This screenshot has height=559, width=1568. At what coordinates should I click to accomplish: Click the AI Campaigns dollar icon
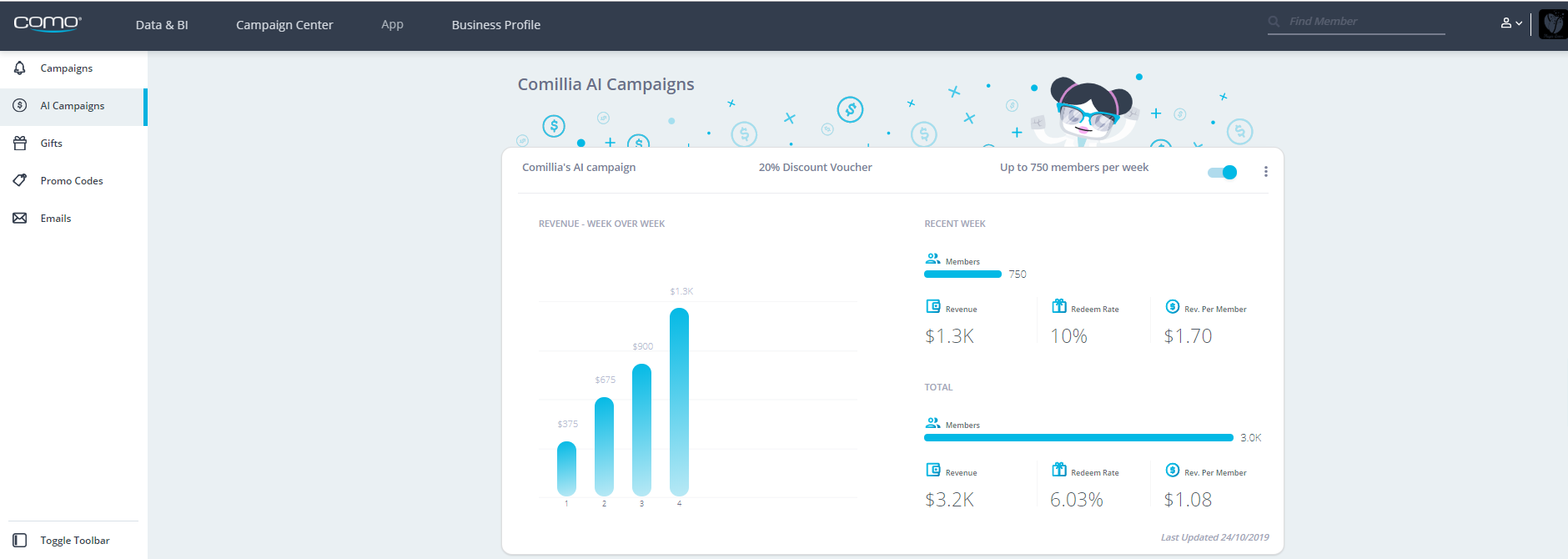20,105
